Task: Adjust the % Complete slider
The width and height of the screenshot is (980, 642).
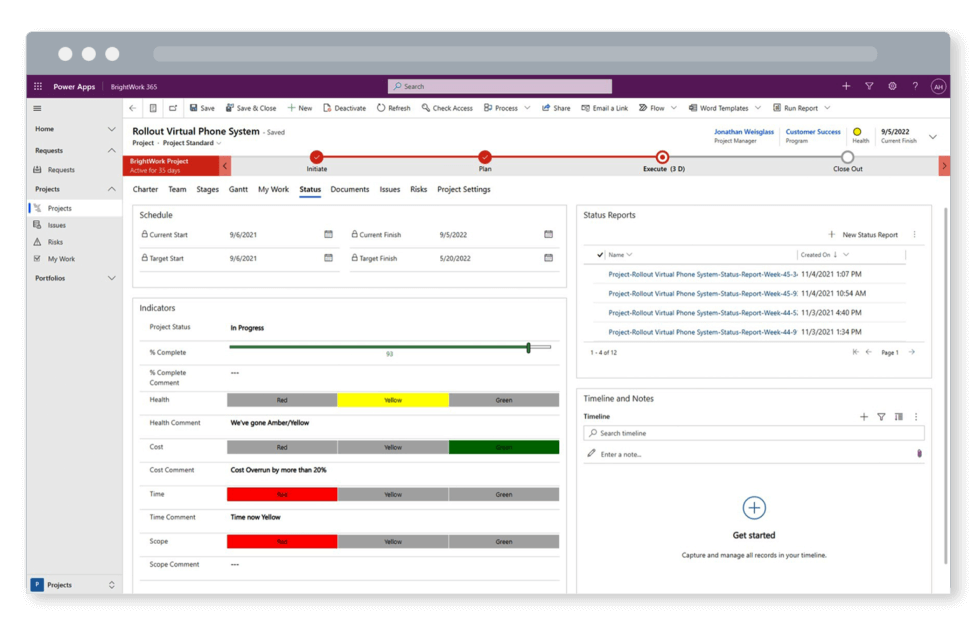Action: pos(530,347)
